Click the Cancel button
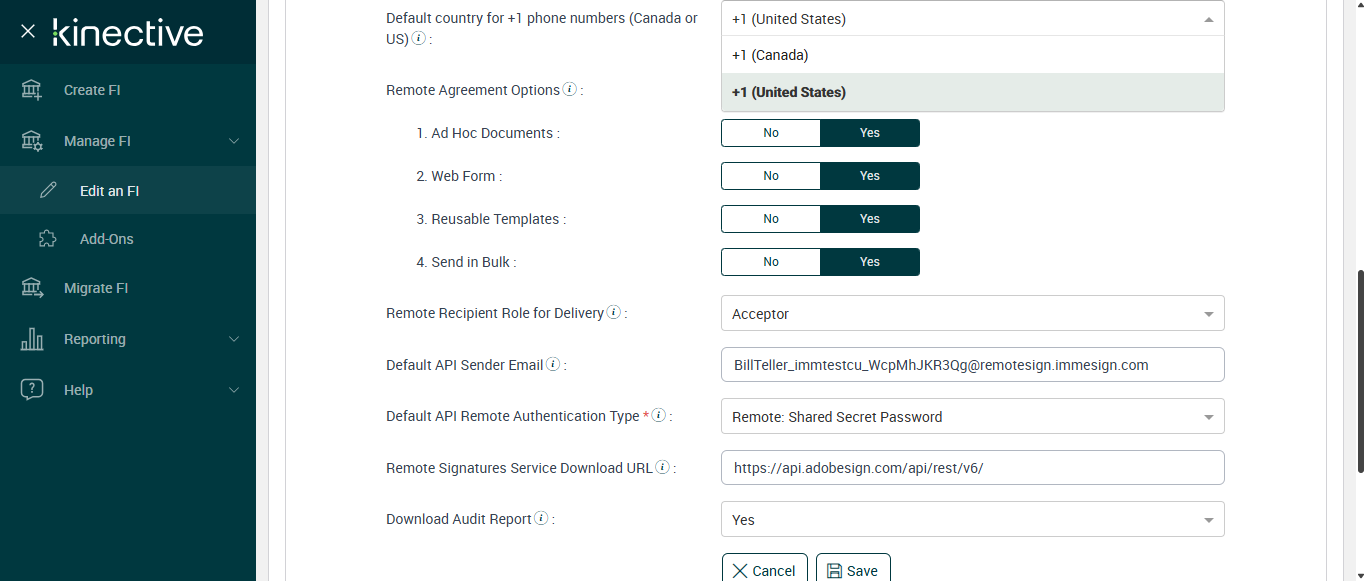 tap(765, 570)
